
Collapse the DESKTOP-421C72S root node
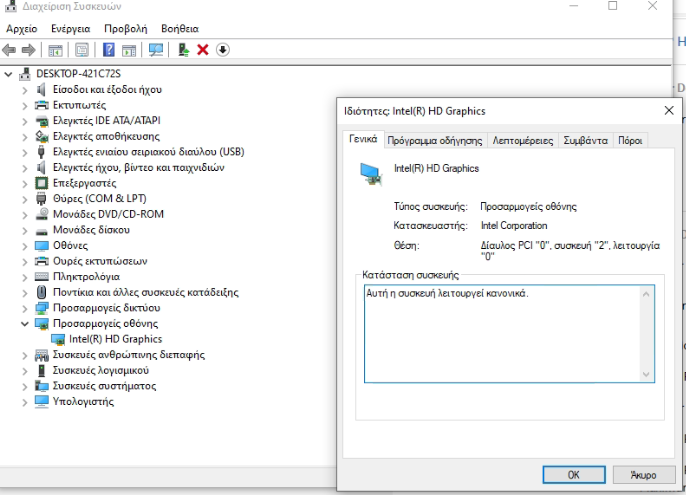tap(8, 74)
